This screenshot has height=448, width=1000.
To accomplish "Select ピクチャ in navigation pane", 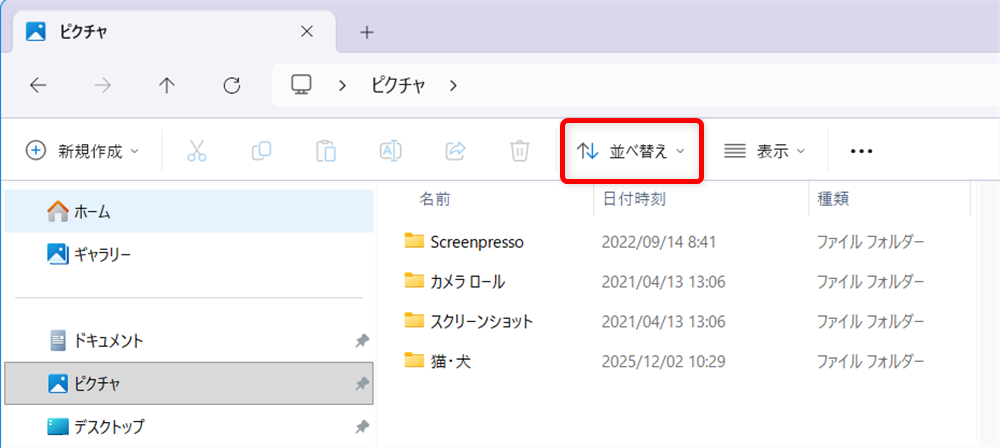I will pos(189,384).
